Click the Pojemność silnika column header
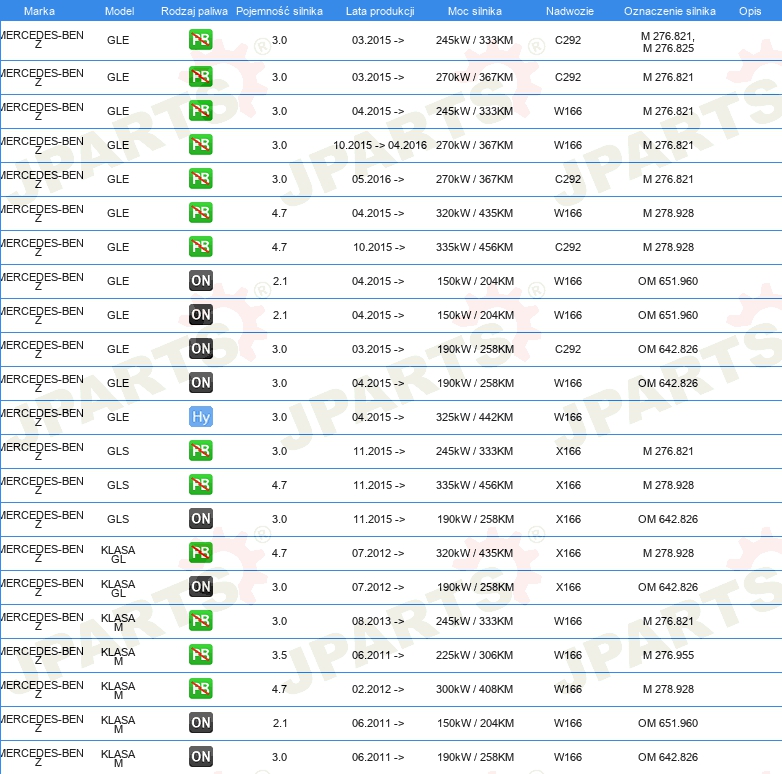 tap(279, 11)
